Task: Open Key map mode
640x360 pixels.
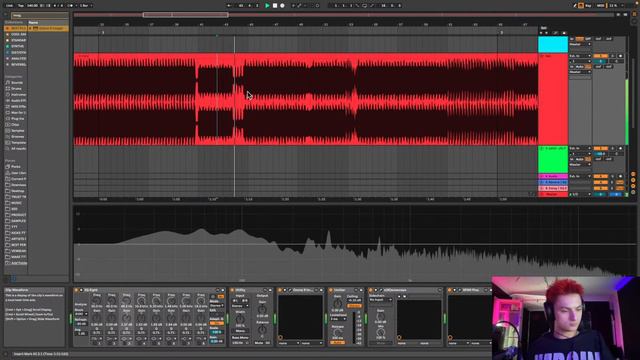Action: 588,6
